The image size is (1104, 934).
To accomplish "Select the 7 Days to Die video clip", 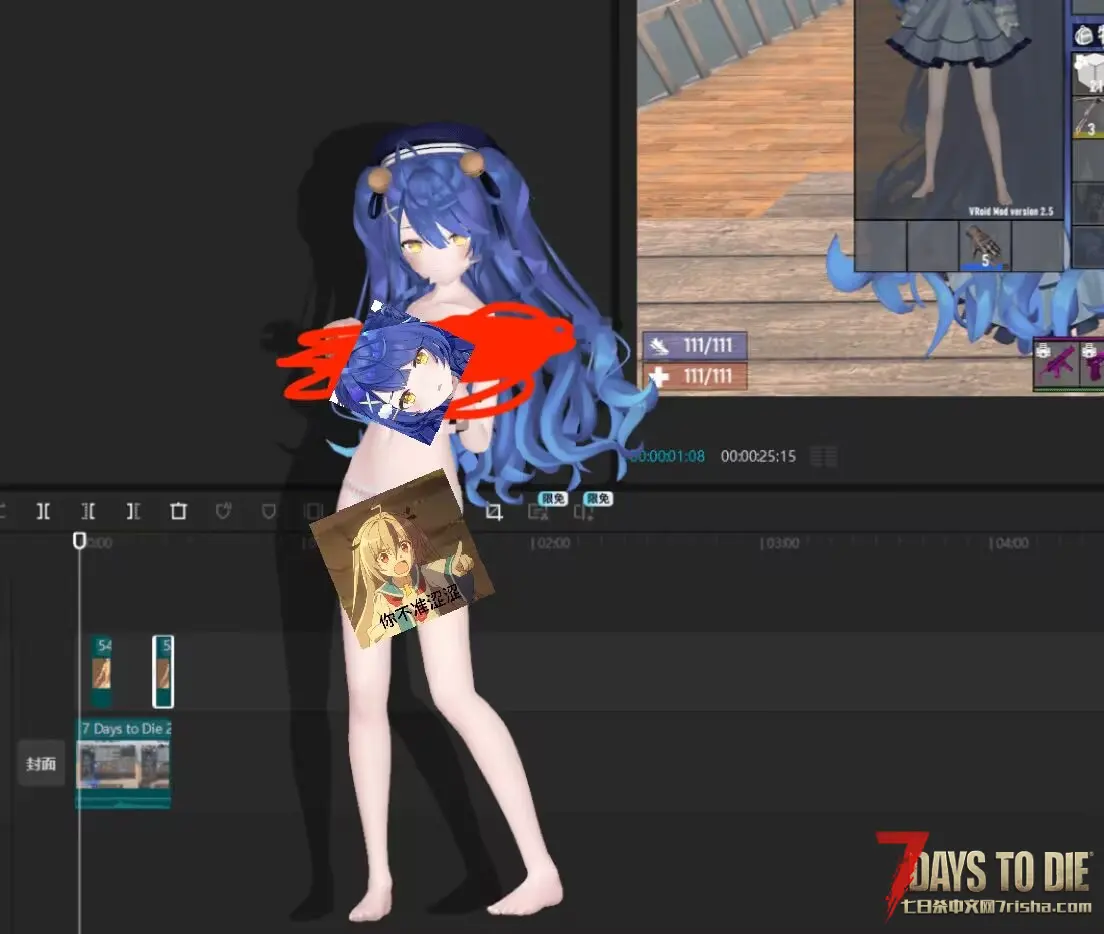I will [124, 762].
